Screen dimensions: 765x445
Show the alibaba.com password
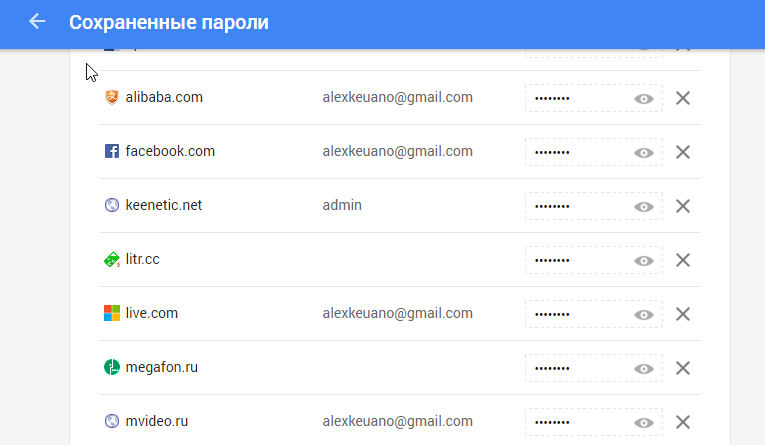[x=644, y=98]
